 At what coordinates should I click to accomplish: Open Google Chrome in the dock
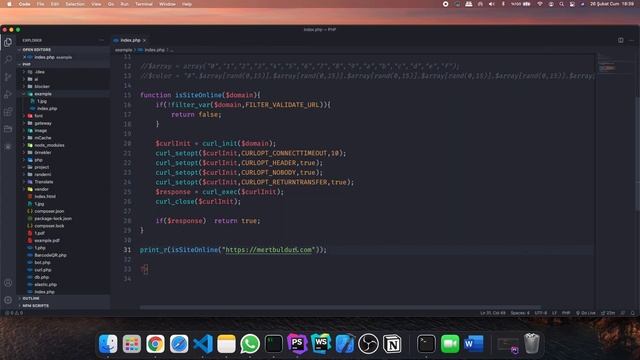point(156,344)
